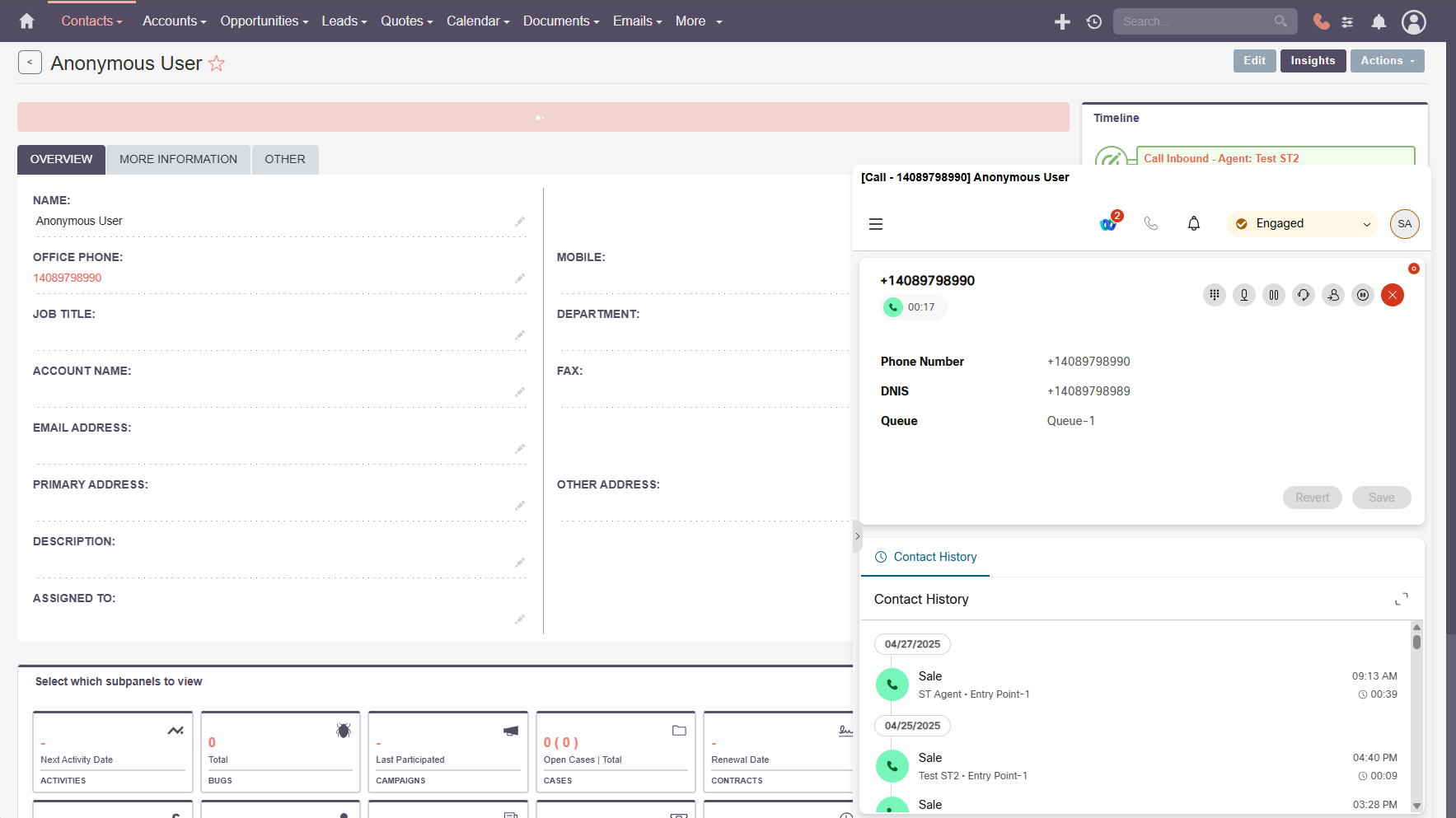Mute the microphone on active call
1456x818 pixels.
click(1243, 295)
